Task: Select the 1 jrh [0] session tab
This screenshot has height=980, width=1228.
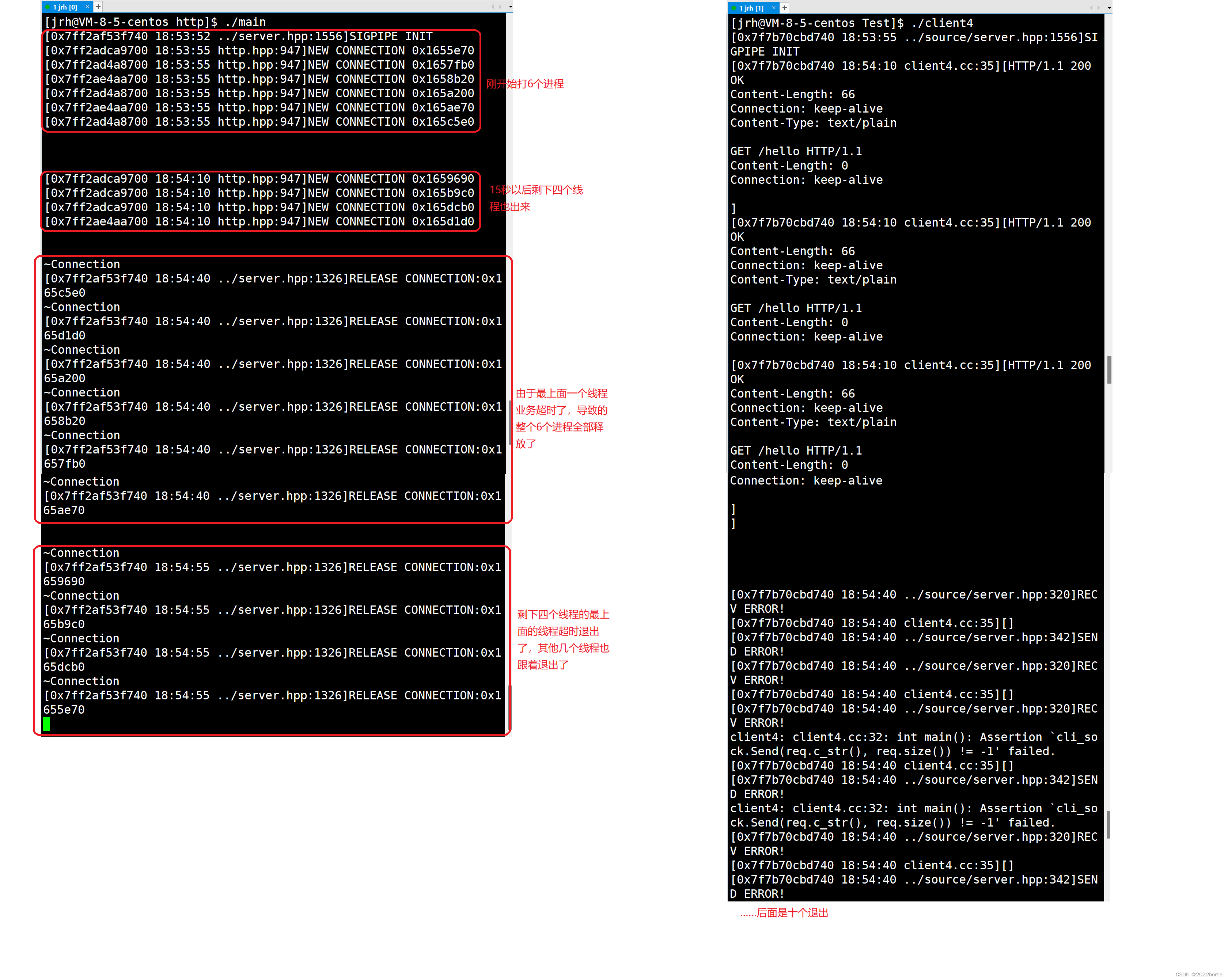Action: 65,7
